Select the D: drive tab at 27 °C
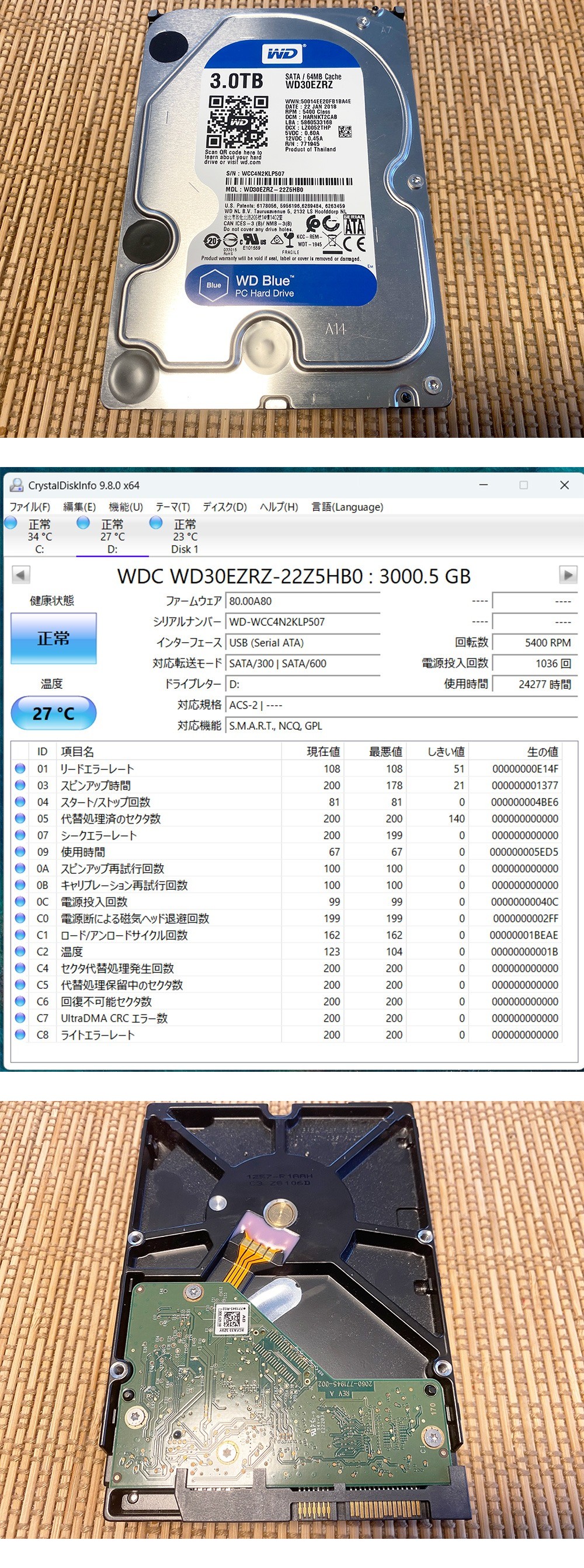Screen dimensions: 584x1568 tap(112, 536)
